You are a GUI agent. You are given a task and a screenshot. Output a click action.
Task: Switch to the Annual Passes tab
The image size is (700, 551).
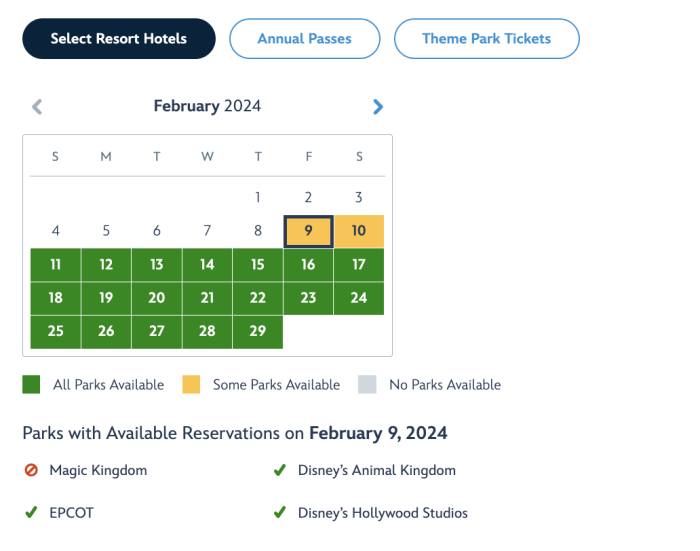[304, 39]
